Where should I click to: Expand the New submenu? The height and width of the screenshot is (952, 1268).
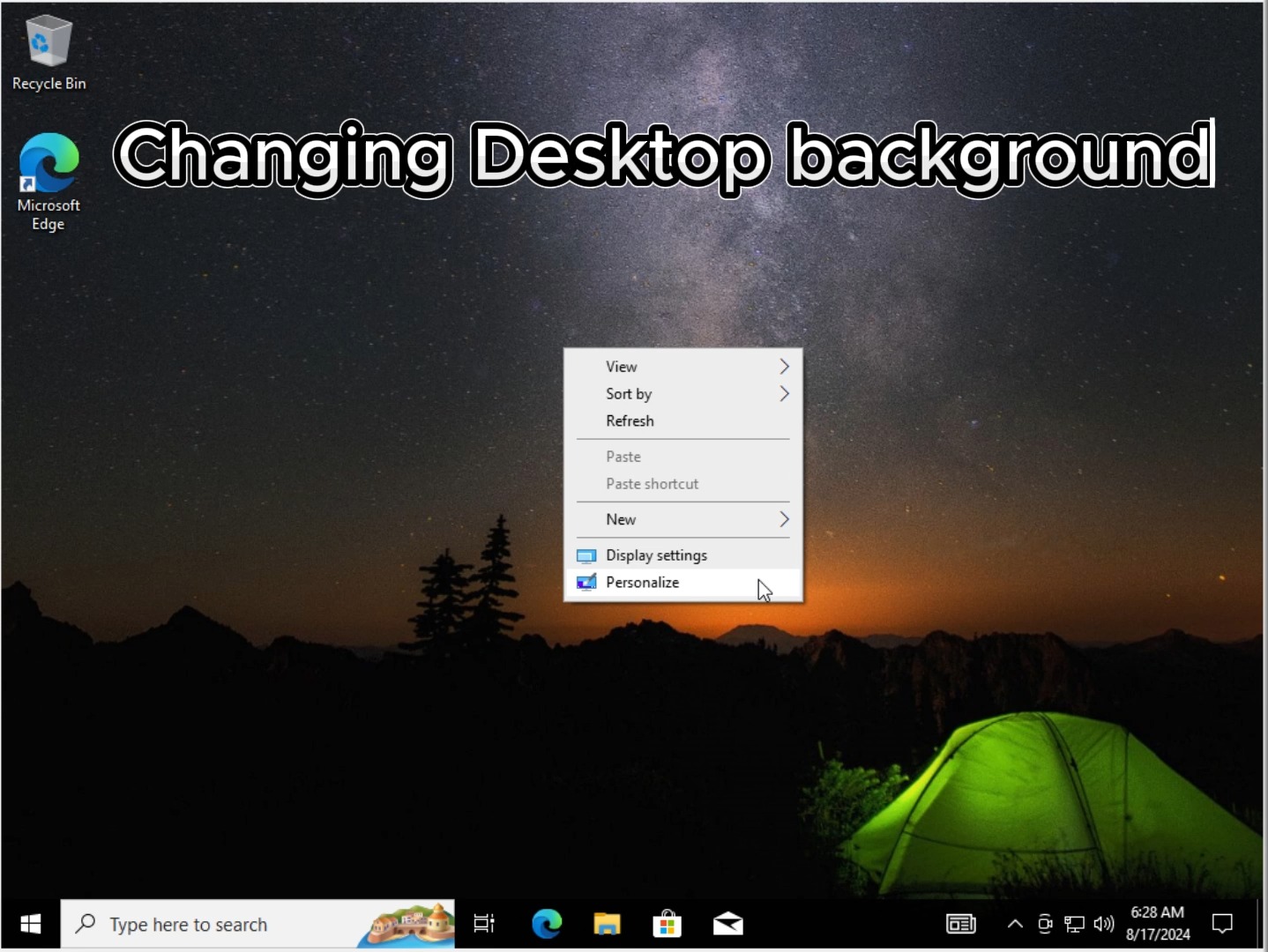683,520
